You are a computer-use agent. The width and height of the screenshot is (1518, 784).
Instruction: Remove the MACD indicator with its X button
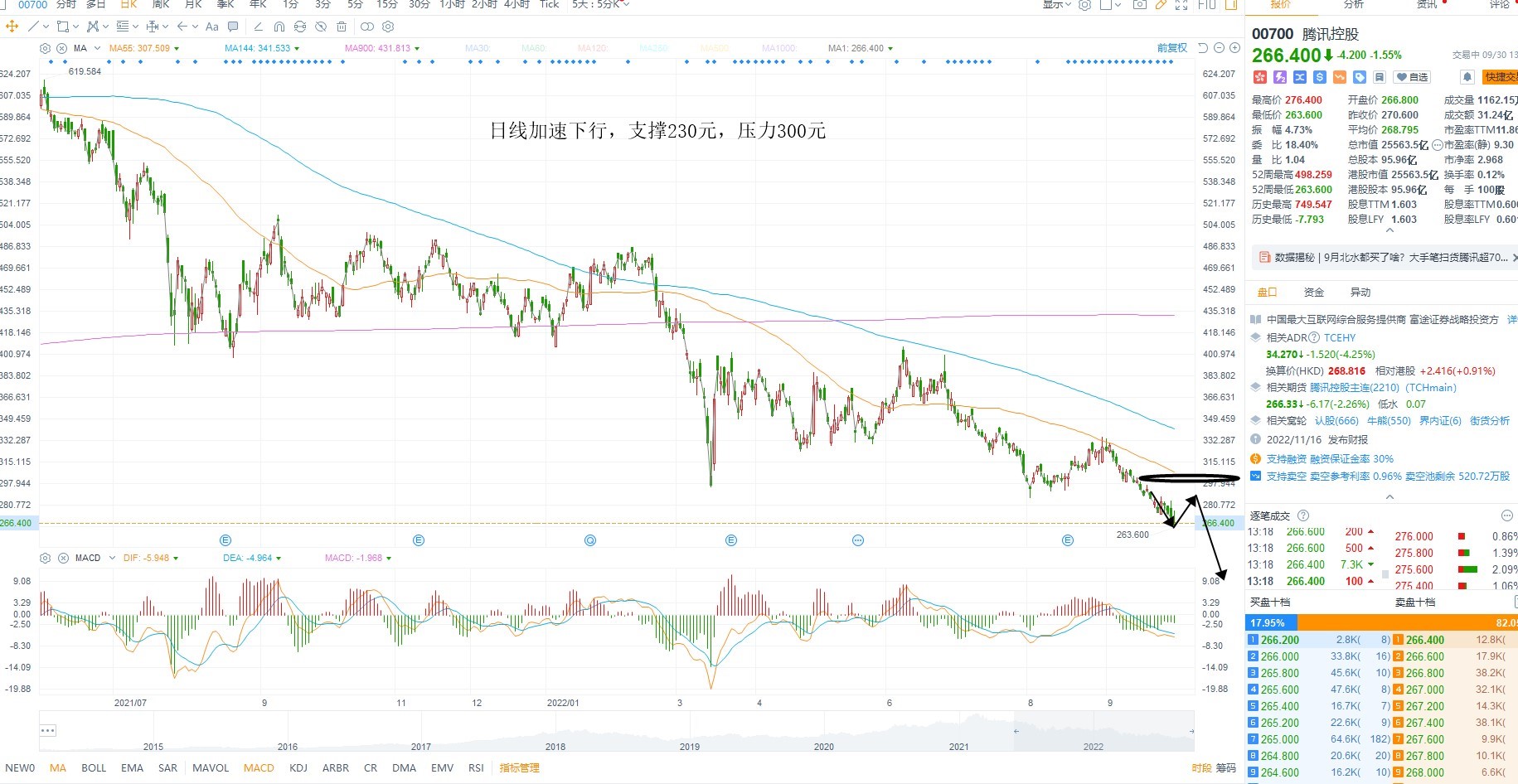[63, 558]
